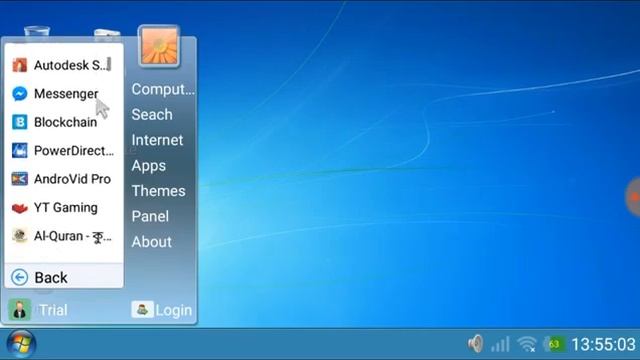This screenshot has width=640, height=360.
Task: Open the Autodesk app icon
Action: pyautogui.click(x=20, y=65)
